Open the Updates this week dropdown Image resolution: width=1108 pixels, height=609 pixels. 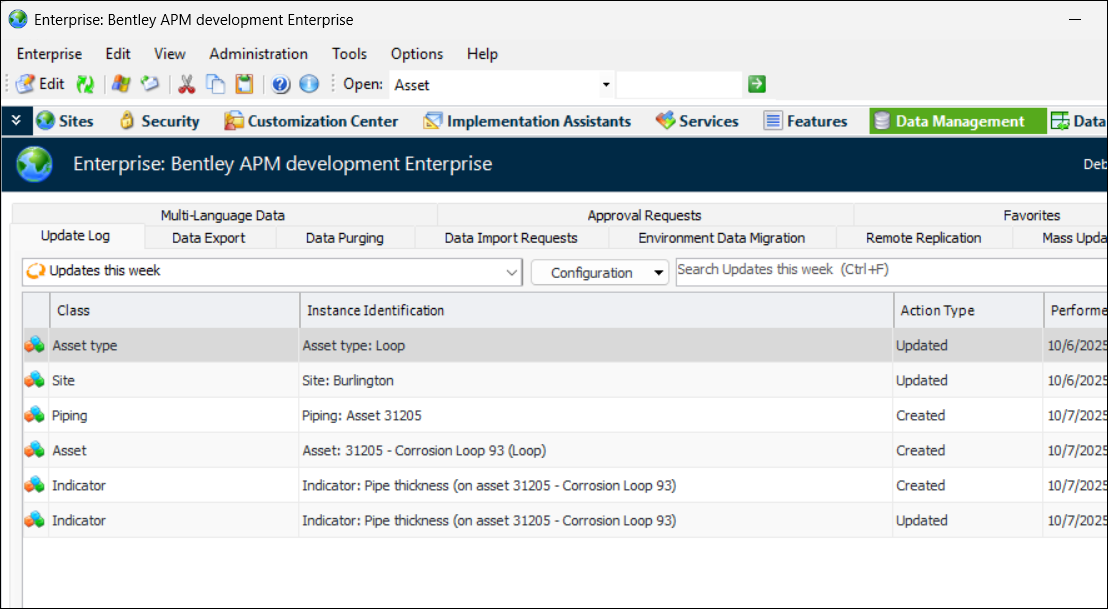pos(512,272)
